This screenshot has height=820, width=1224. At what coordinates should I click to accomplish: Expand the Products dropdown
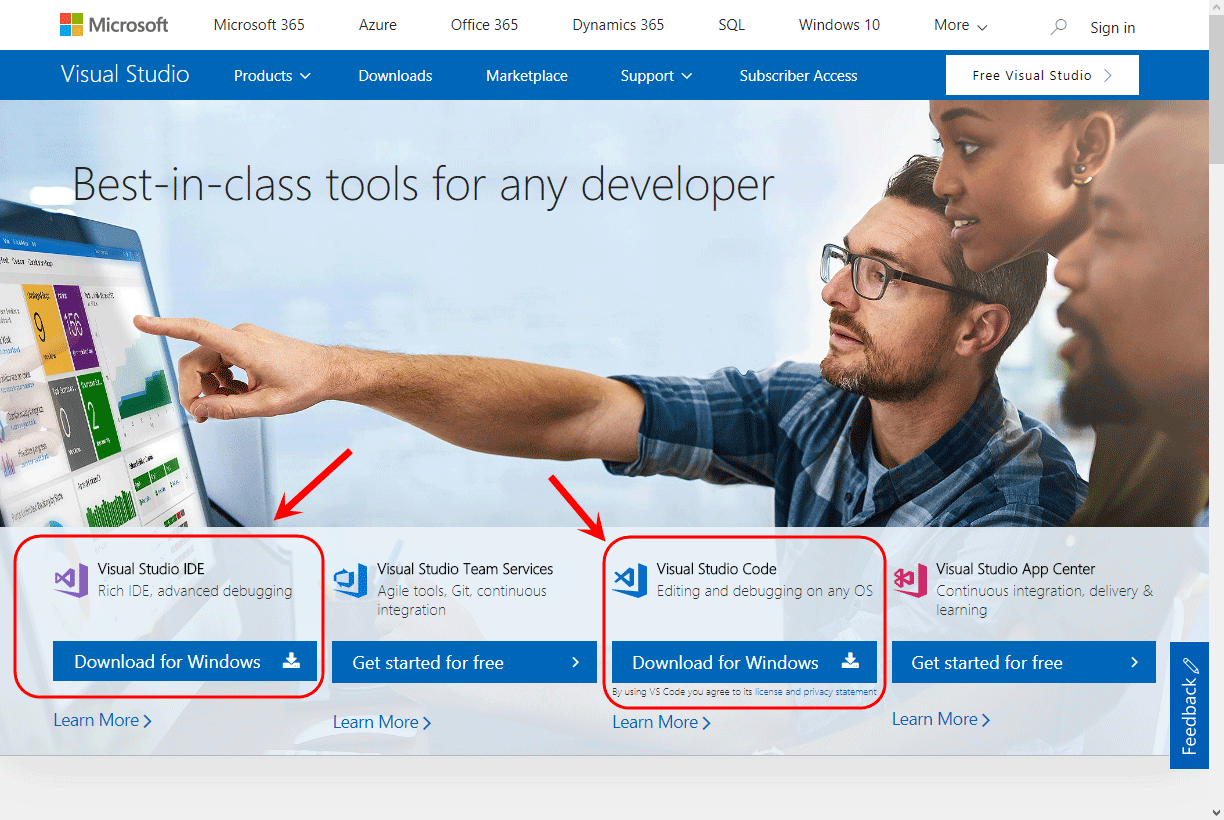(x=272, y=76)
